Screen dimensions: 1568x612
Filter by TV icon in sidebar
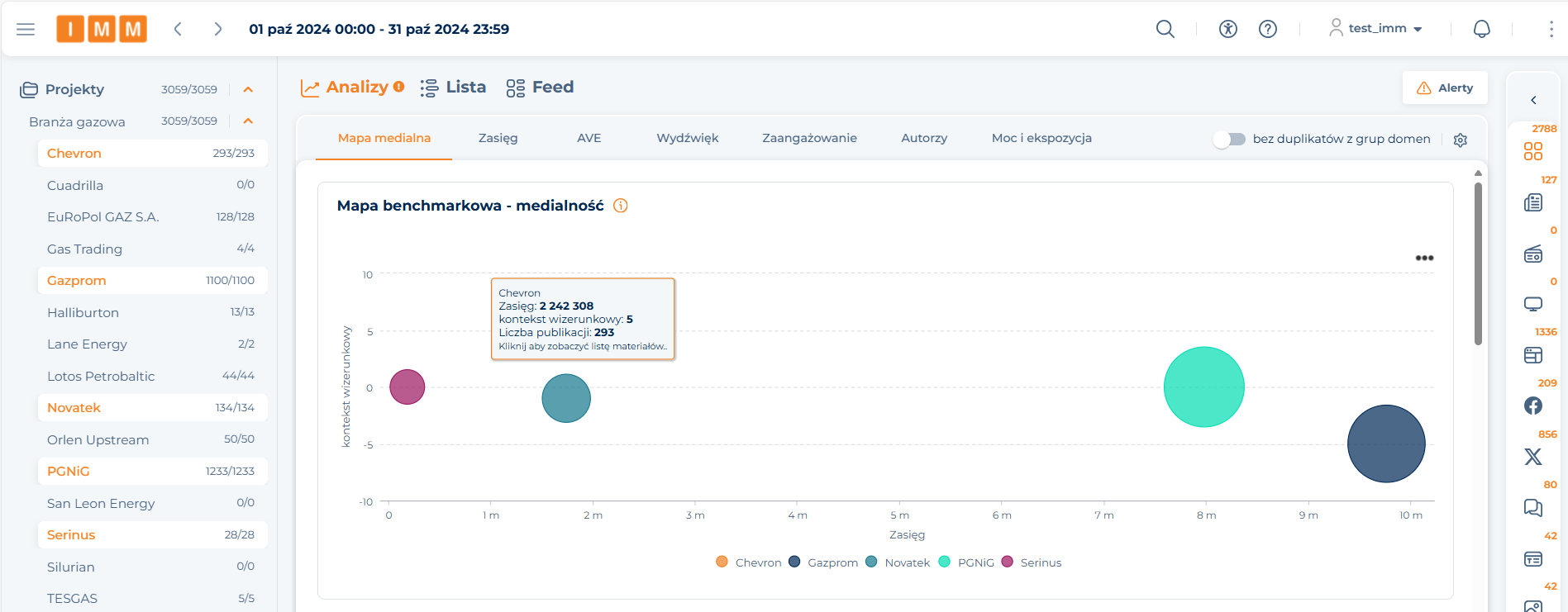[x=1533, y=304]
